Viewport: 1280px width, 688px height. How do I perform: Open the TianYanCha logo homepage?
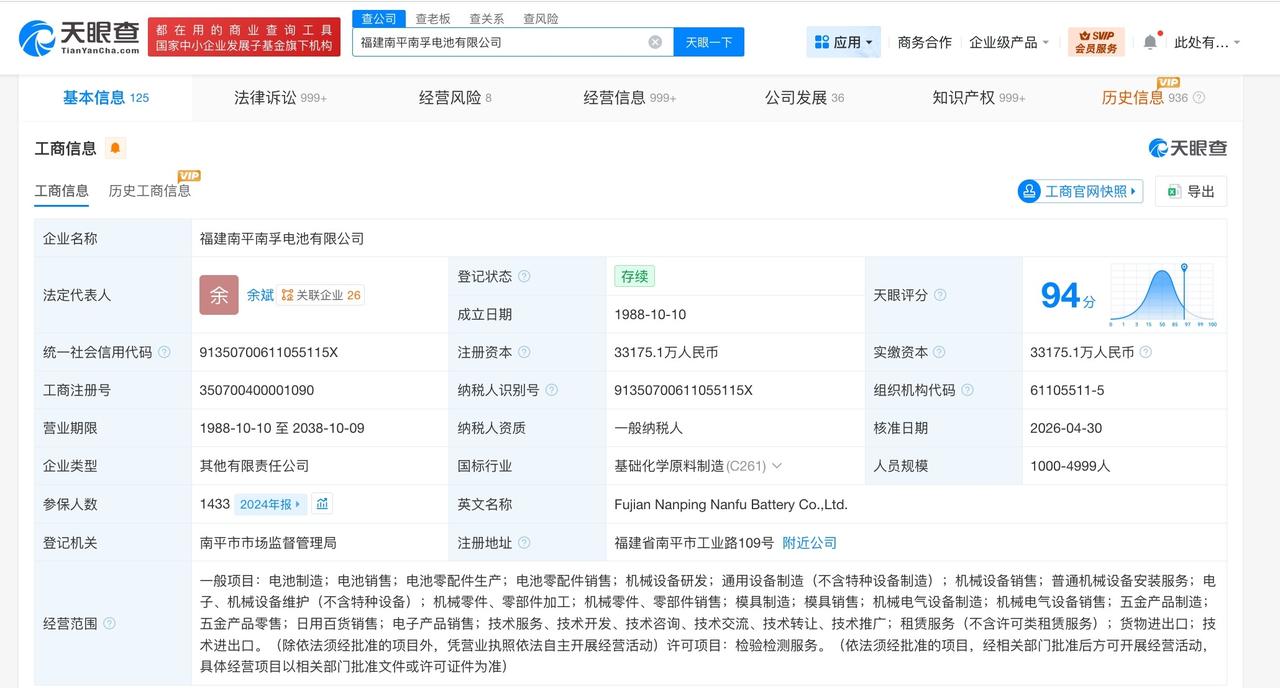point(79,37)
